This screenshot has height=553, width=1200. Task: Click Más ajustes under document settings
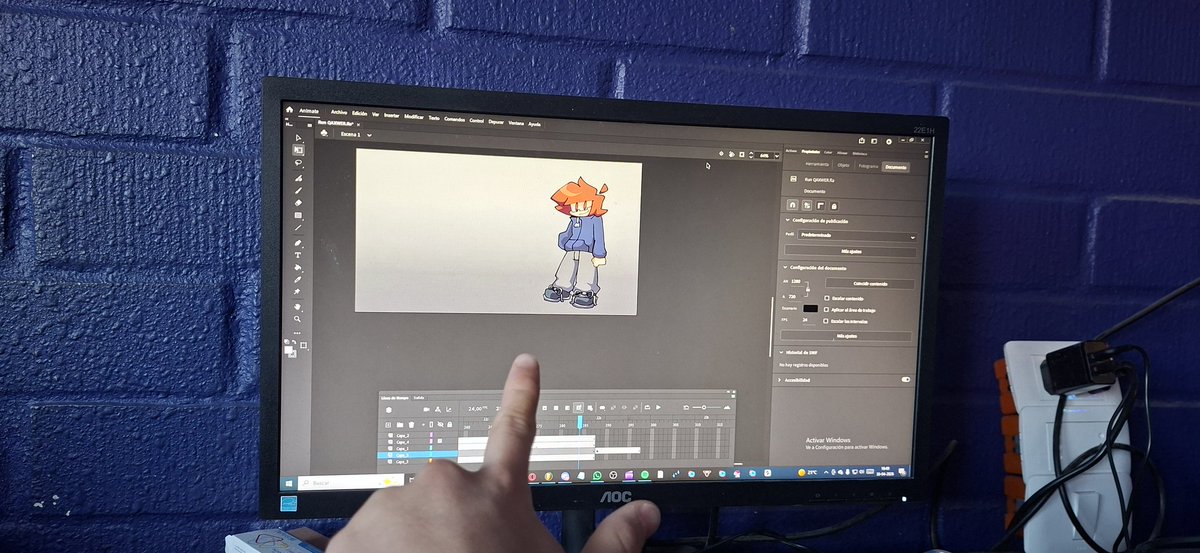847,336
